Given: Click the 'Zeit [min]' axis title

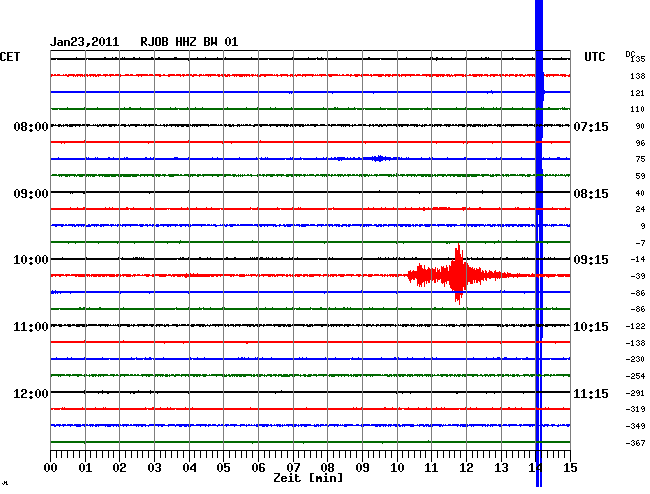Looking at the screenshot, I should (x=308, y=478).
